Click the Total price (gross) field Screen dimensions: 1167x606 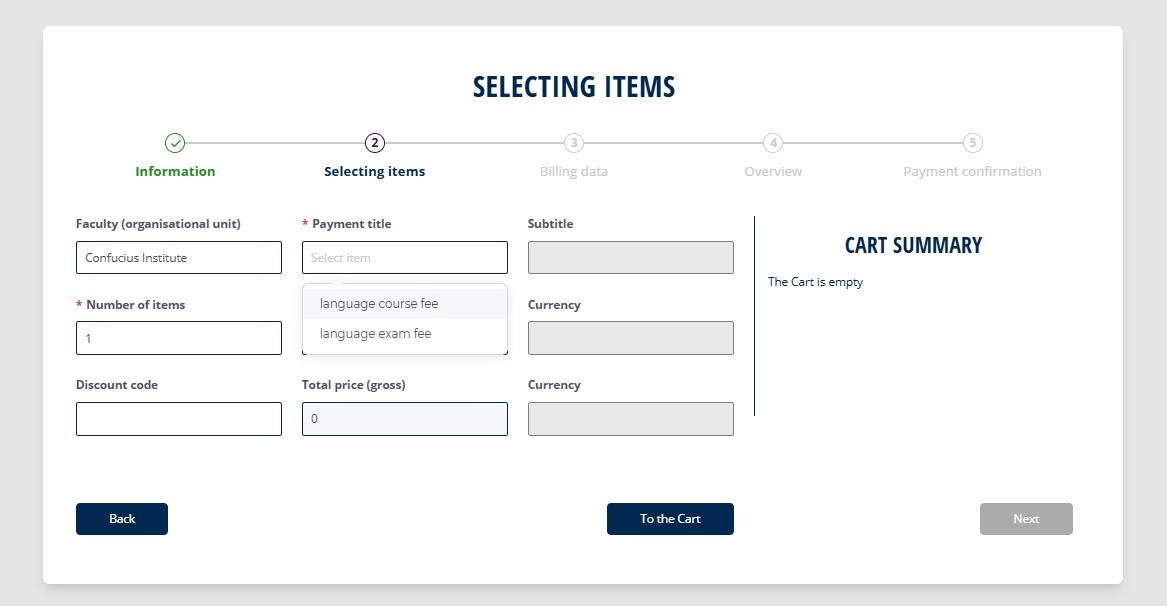pyautogui.click(x=404, y=419)
